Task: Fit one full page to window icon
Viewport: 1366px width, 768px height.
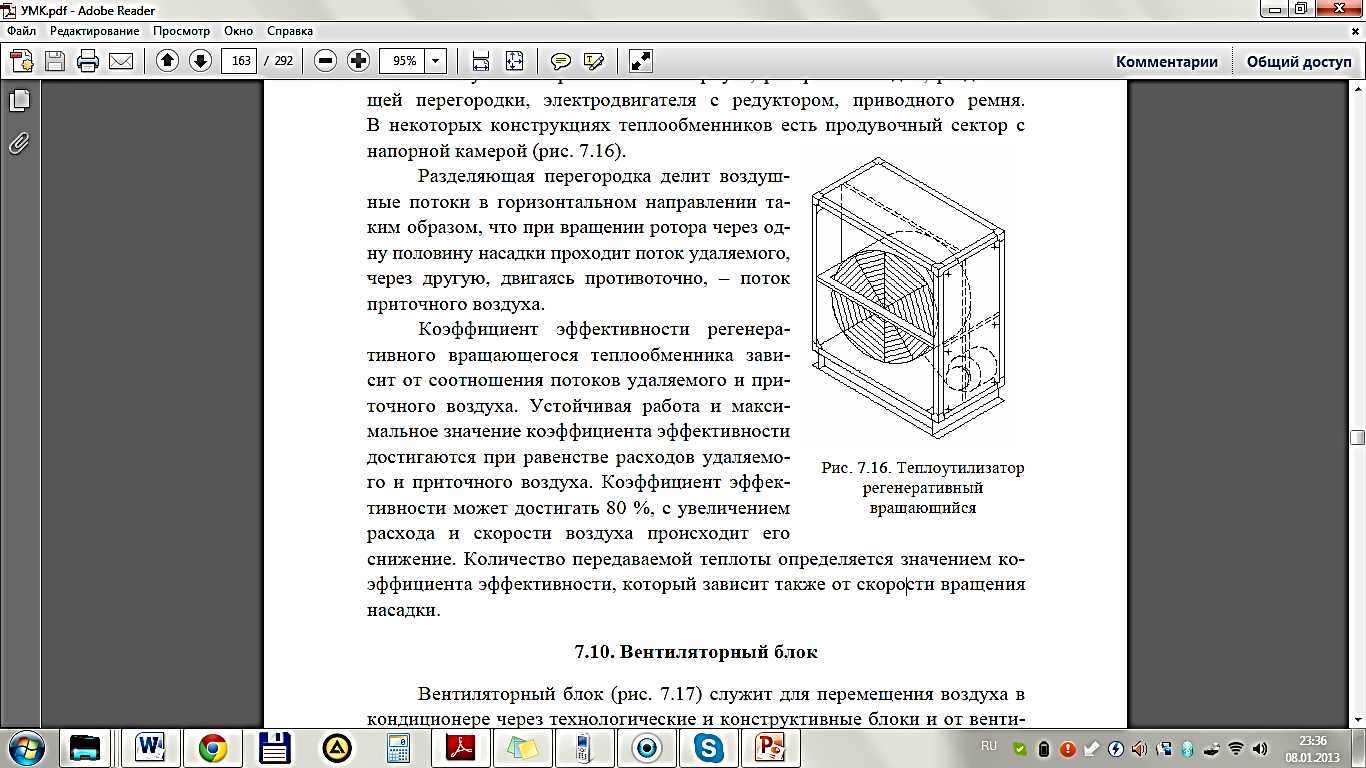Action: 514,61
